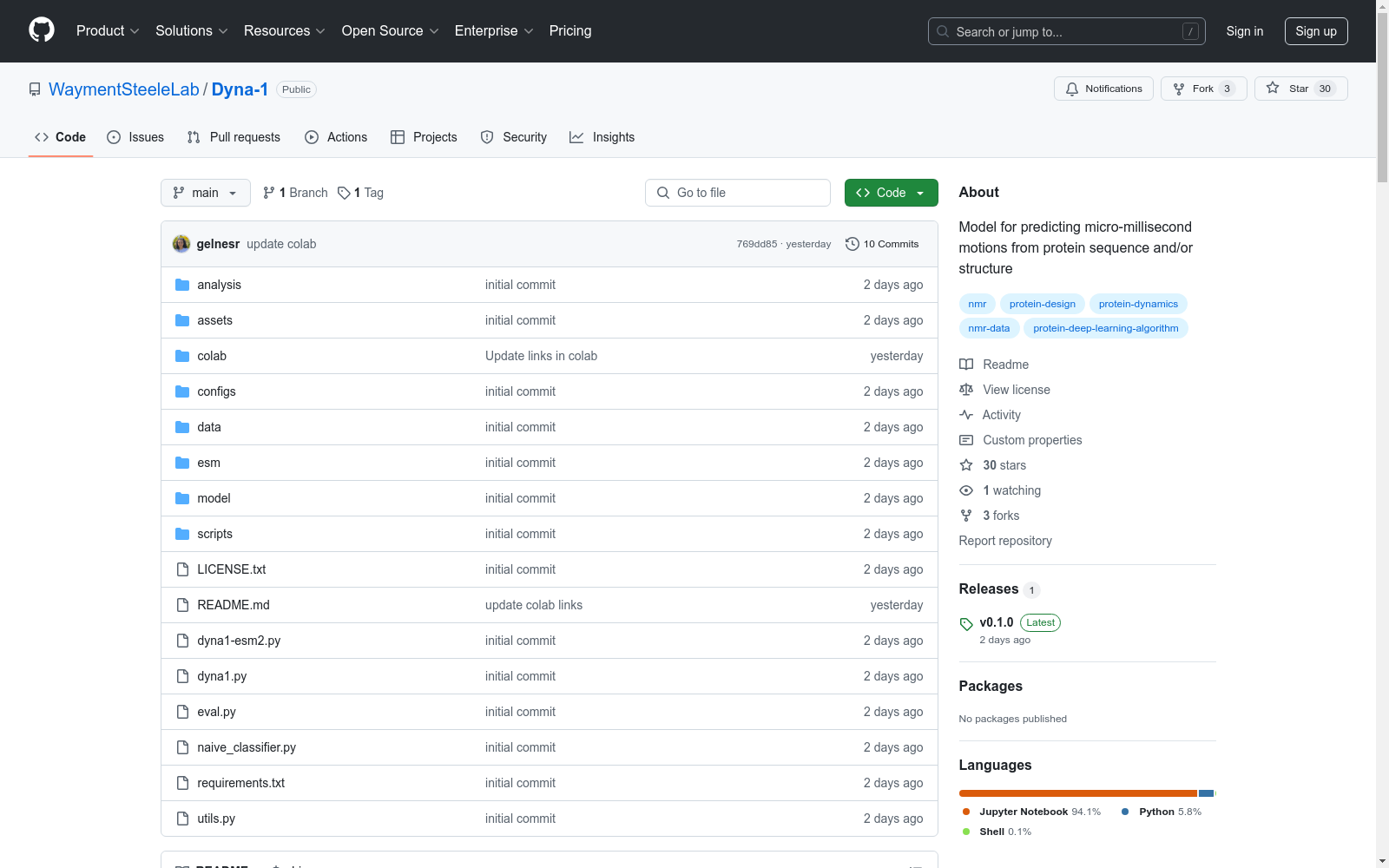Click the license scale icon
Screen dimensions: 1389x868
966,390
